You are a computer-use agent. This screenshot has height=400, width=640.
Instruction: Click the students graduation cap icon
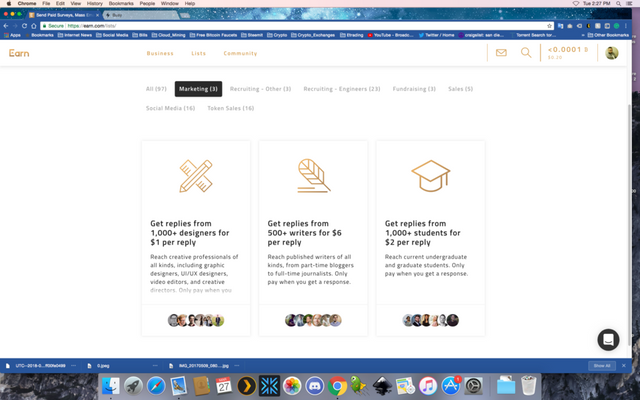[x=431, y=176]
